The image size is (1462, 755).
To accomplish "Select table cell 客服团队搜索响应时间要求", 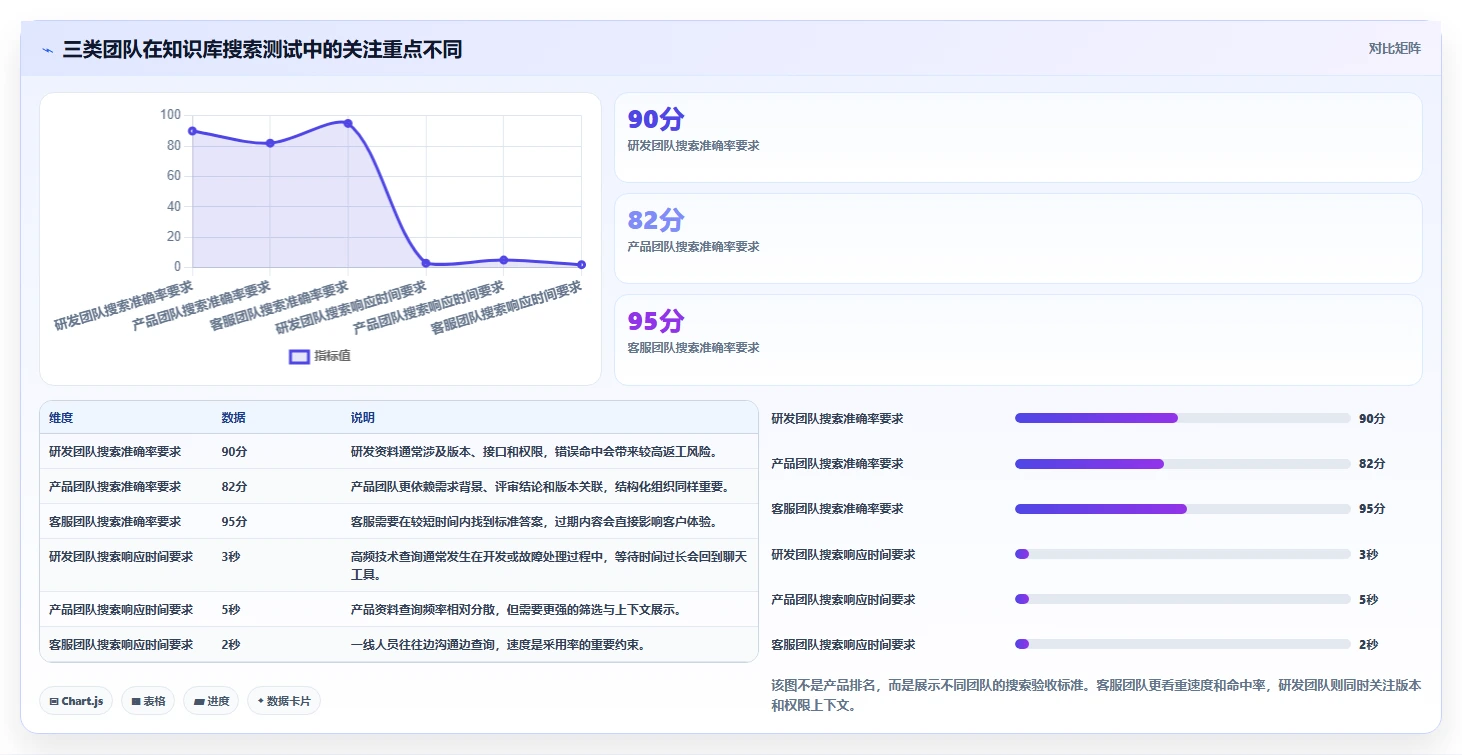I will pyautogui.click(x=121, y=645).
